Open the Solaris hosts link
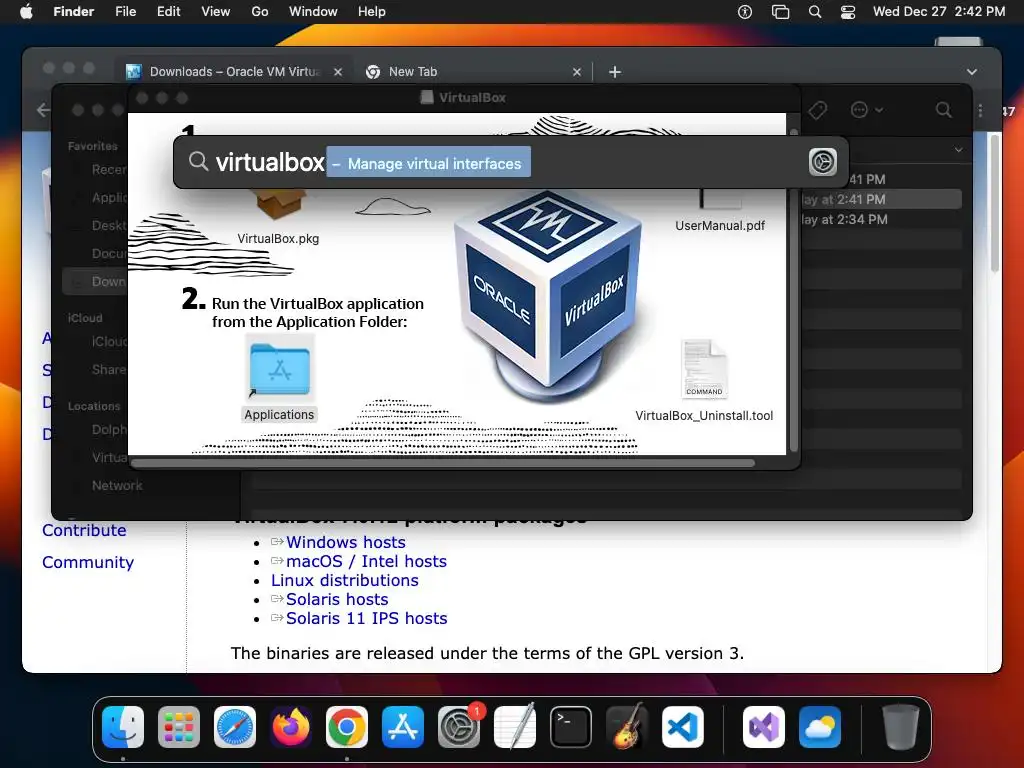1024x768 pixels. point(337,599)
